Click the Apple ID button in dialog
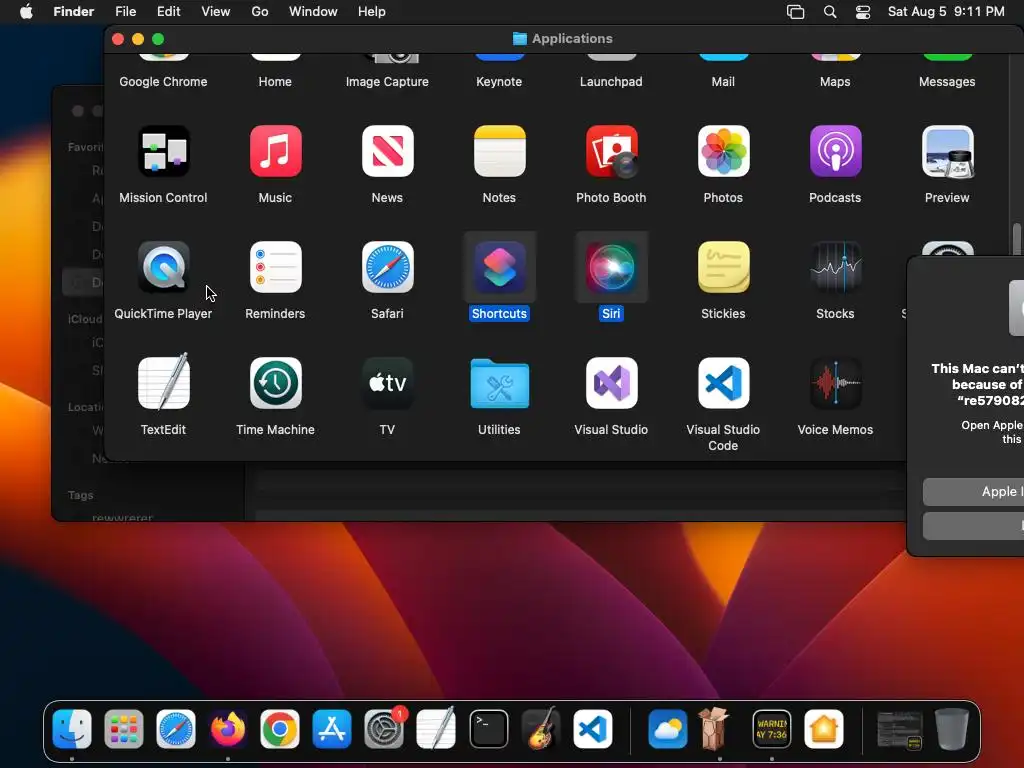1024x768 pixels. pyautogui.click(x=973, y=492)
